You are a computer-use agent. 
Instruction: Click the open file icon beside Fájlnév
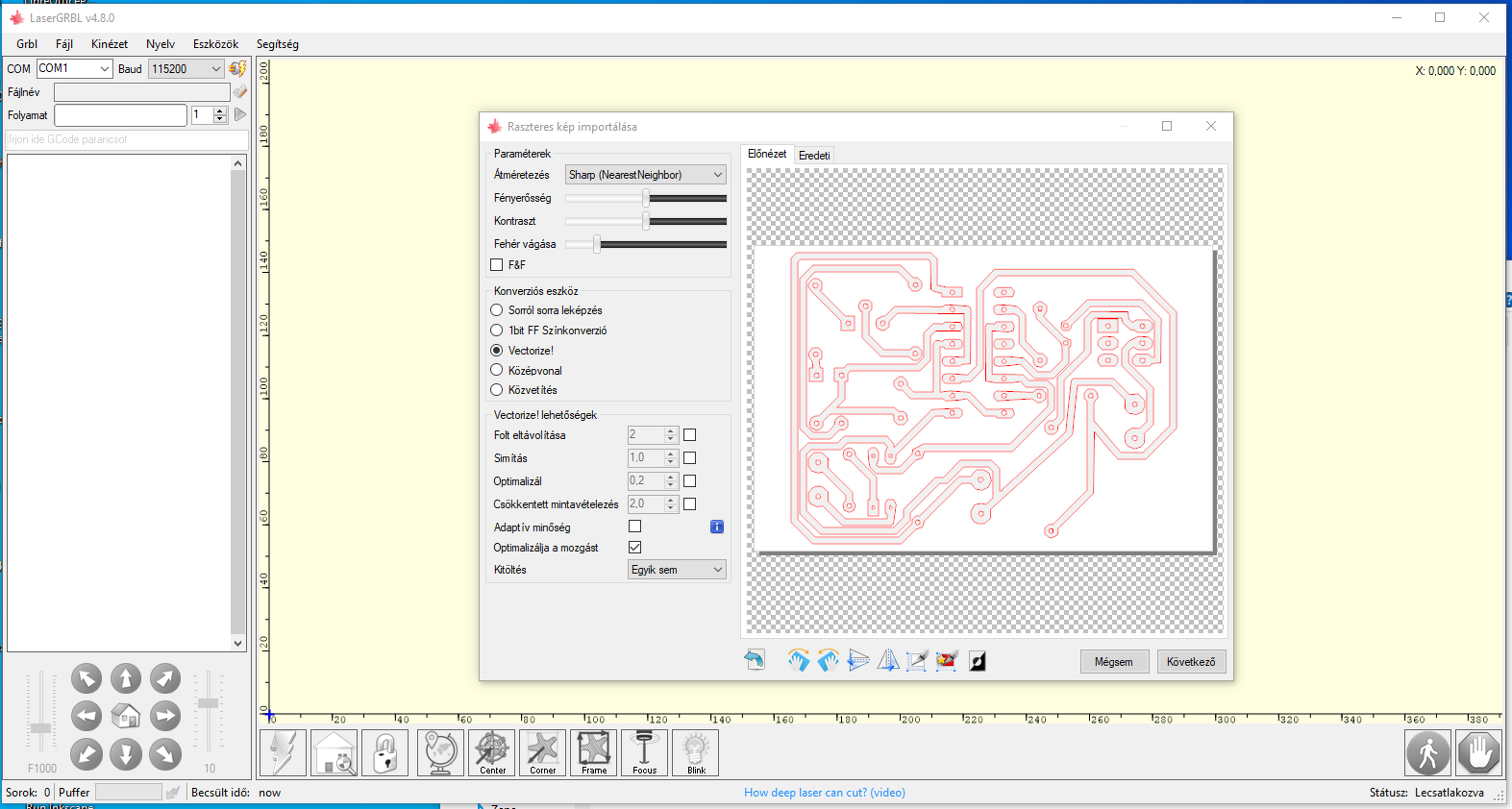(x=239, y=91)
